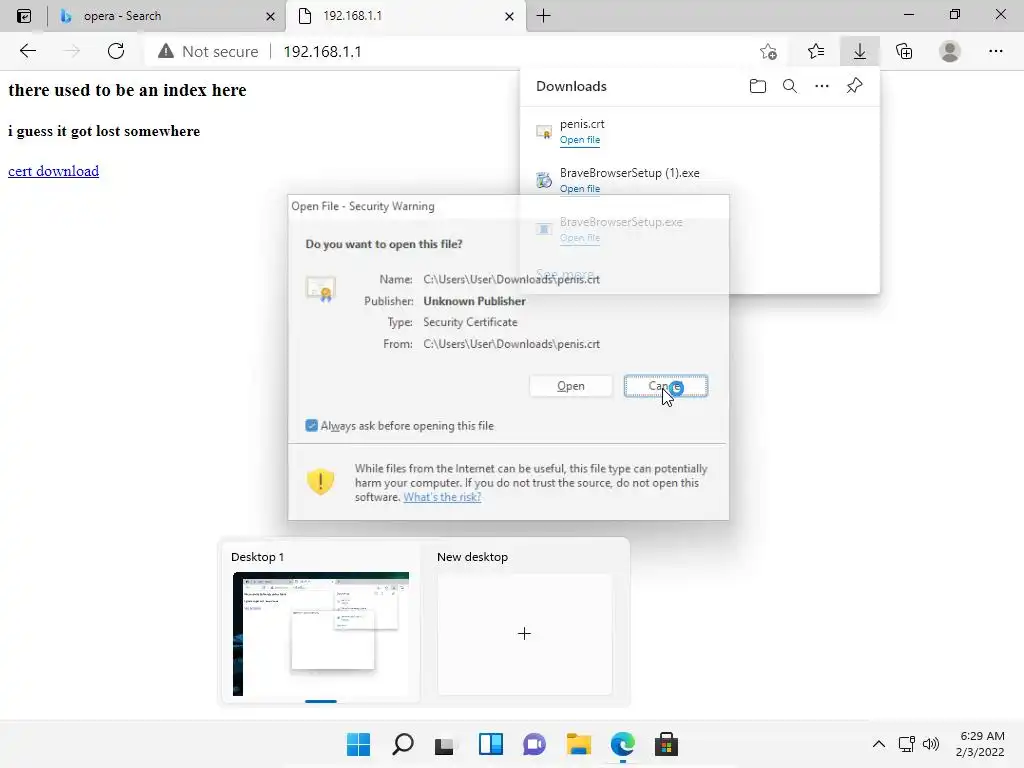
Task: Reload the current page
Action: click(x=116, y=51)
